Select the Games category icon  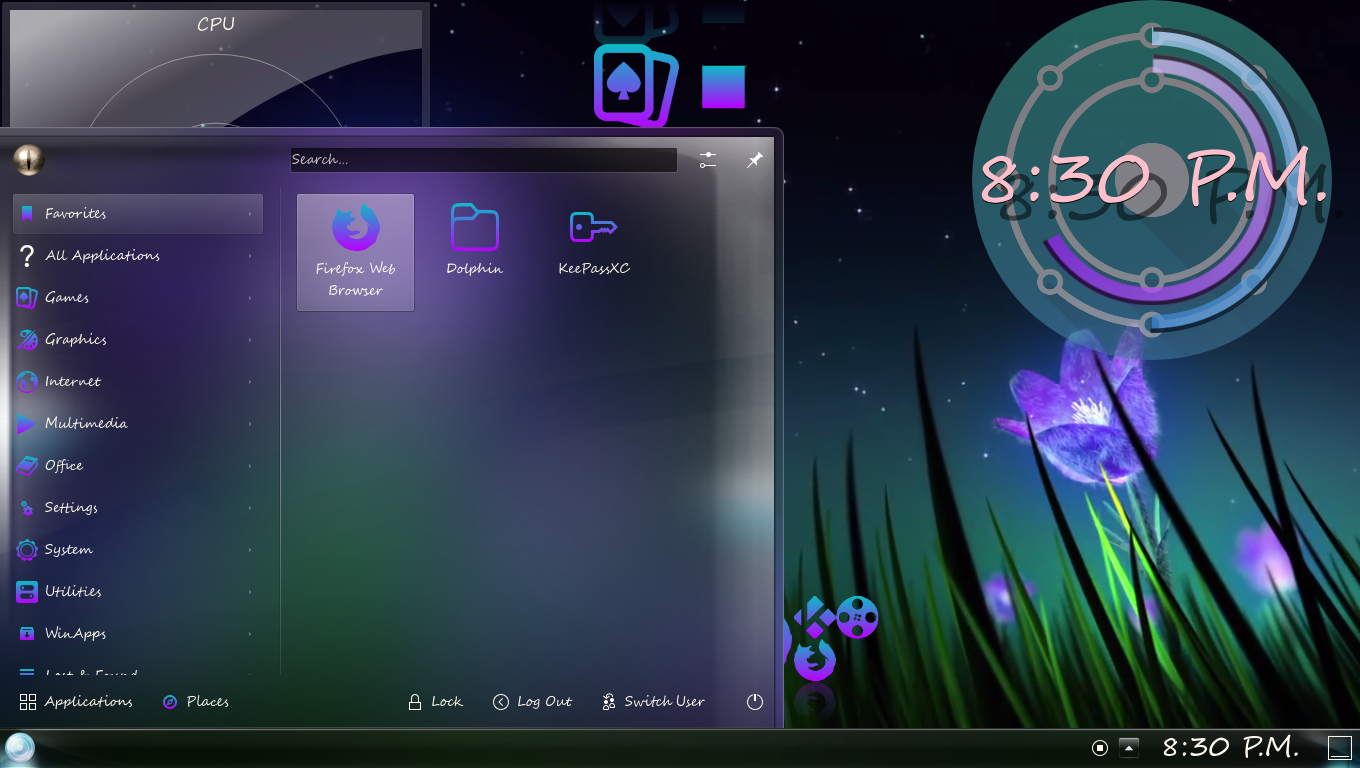[x=27, y=298]
